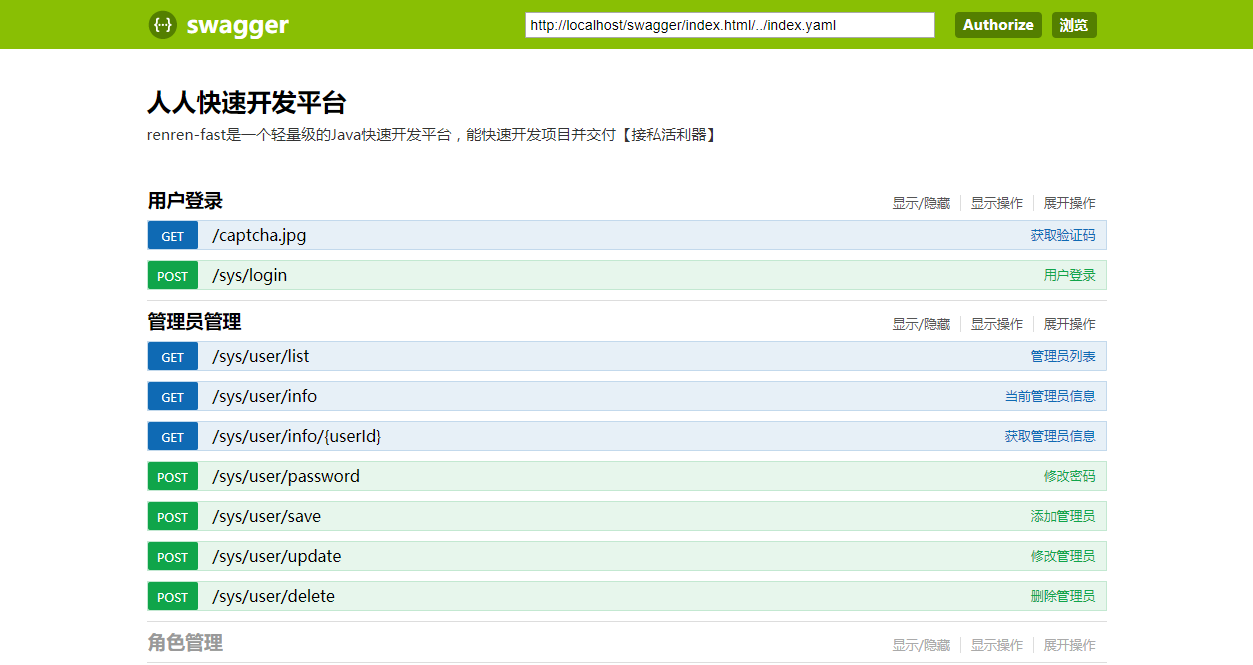Toggle 显示/隐藏 for the 用户登录 section
The image size is (1253, 665).
click(921, 203)
